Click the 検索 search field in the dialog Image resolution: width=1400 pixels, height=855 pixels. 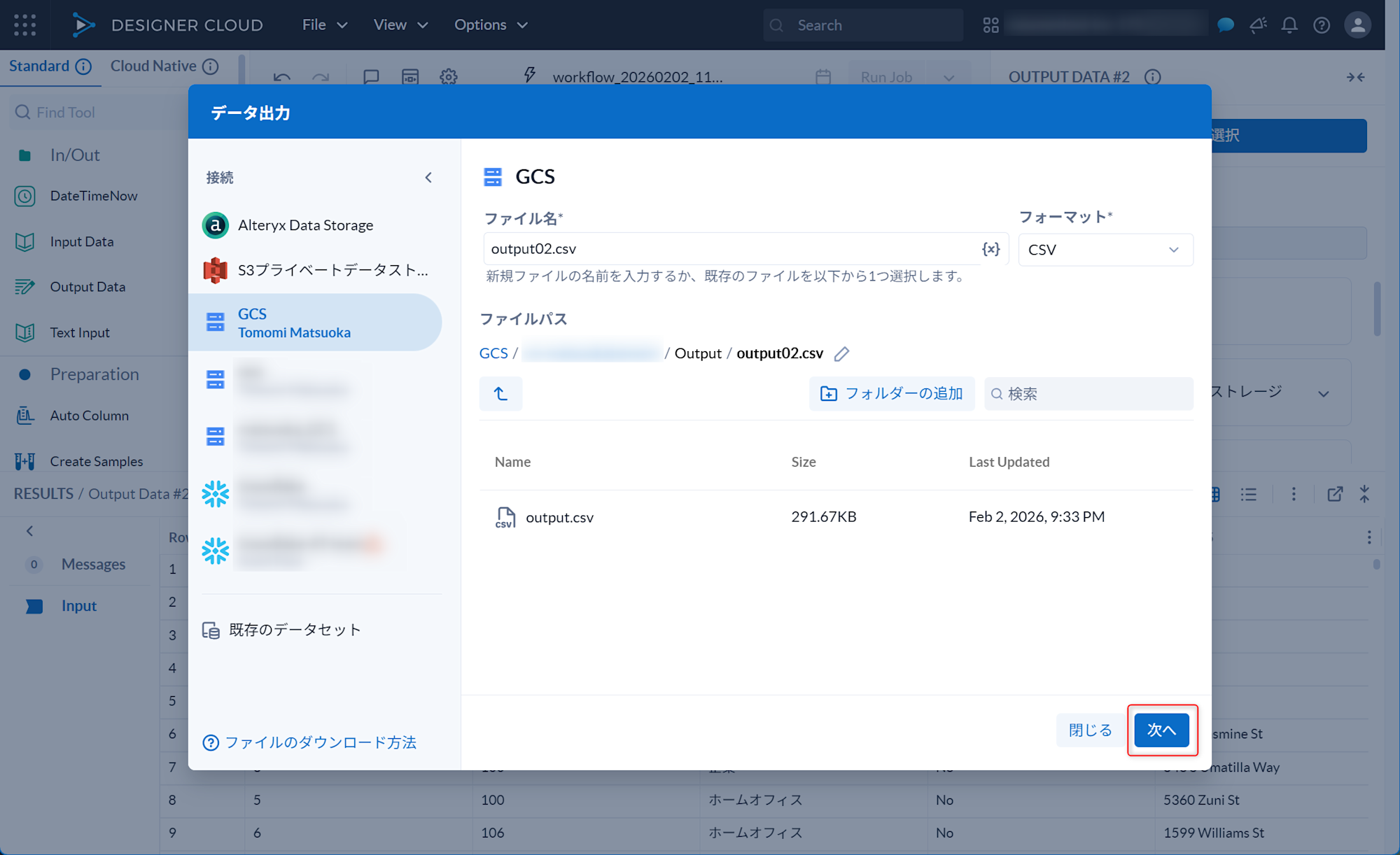[1088, 393]
